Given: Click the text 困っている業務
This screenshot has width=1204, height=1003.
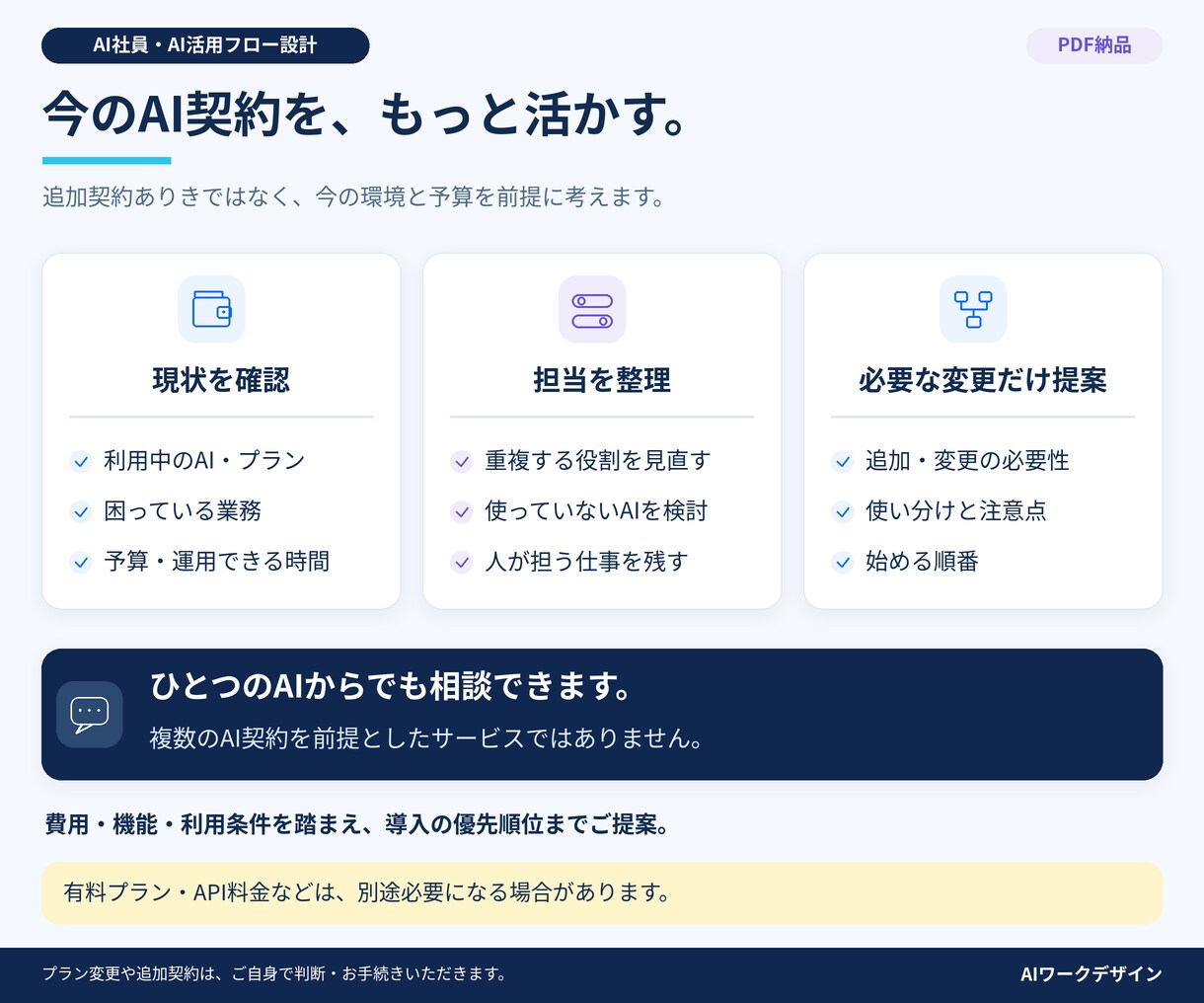Looking at the screenshot, I should click(x=183, y=511).
